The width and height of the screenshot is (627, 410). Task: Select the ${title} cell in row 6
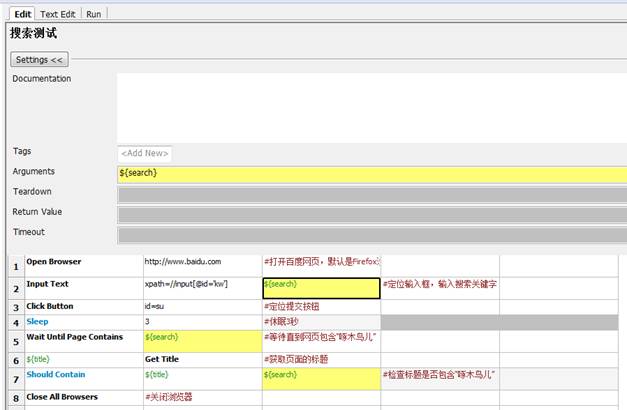(84, 360)
